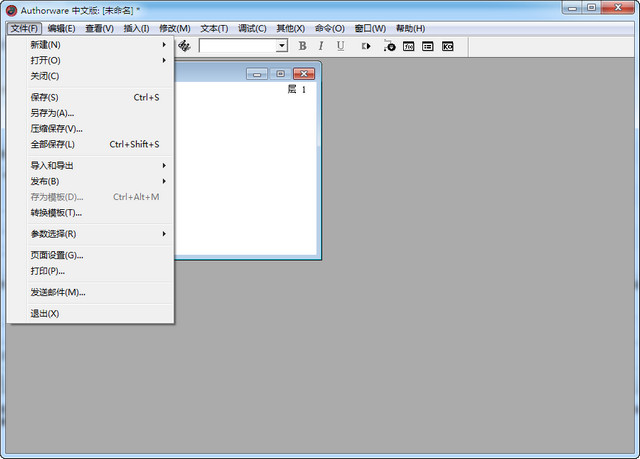Open the Knowledge Objects icon
The height and width of the screenshot is (459, 640).
448,46
